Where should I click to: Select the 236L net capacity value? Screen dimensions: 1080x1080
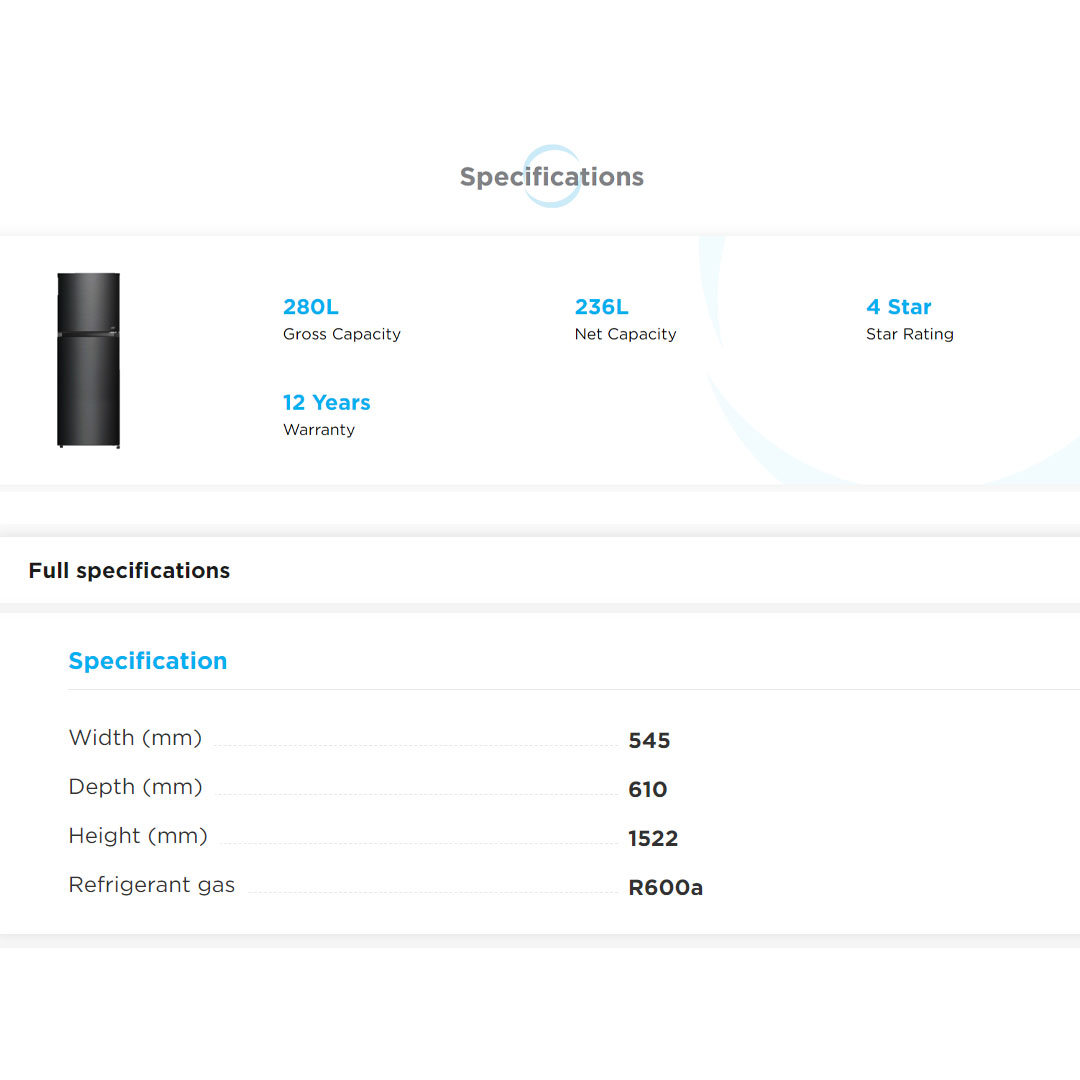click(x=601, y=307)
